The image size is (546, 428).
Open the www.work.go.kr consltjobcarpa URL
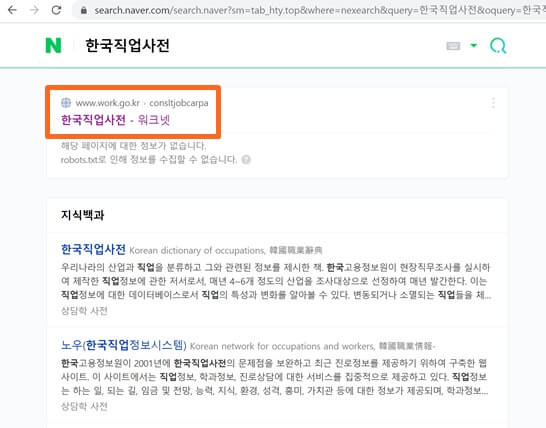142,103
